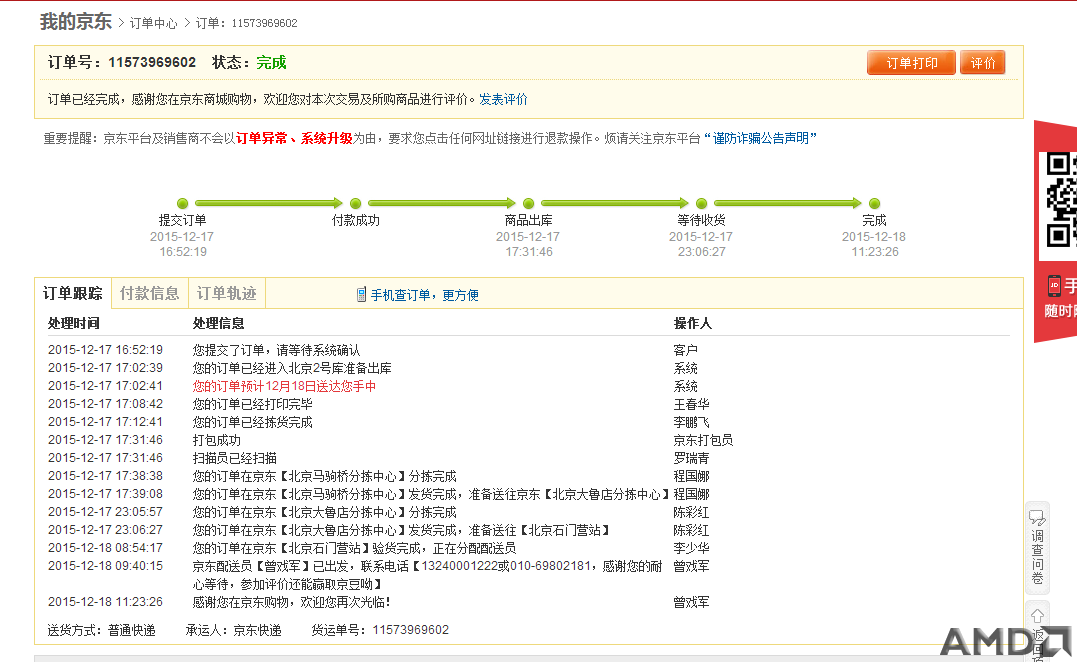Select the row 打包成功
Screen dimensions: 1077x662
click(x=216, y=440)
